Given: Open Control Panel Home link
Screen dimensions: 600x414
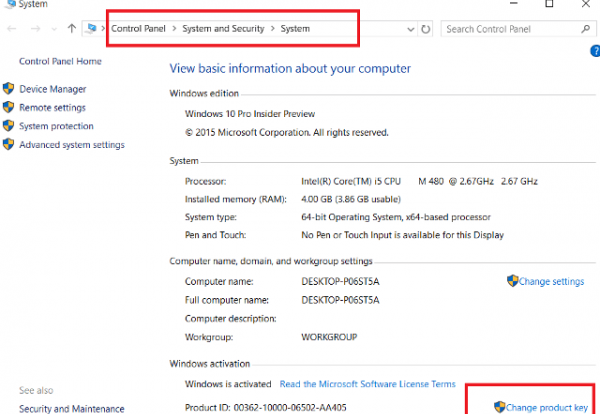Looking at the screenshot, I should (x=60, y=61).
